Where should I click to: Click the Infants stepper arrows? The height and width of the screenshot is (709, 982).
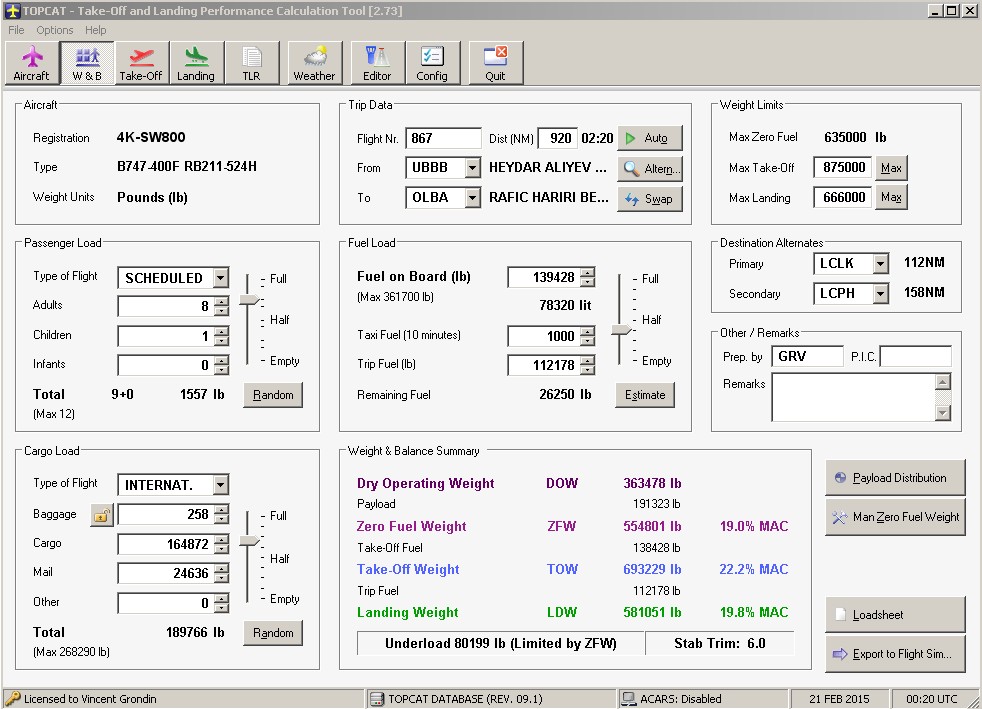click(221, 365)
